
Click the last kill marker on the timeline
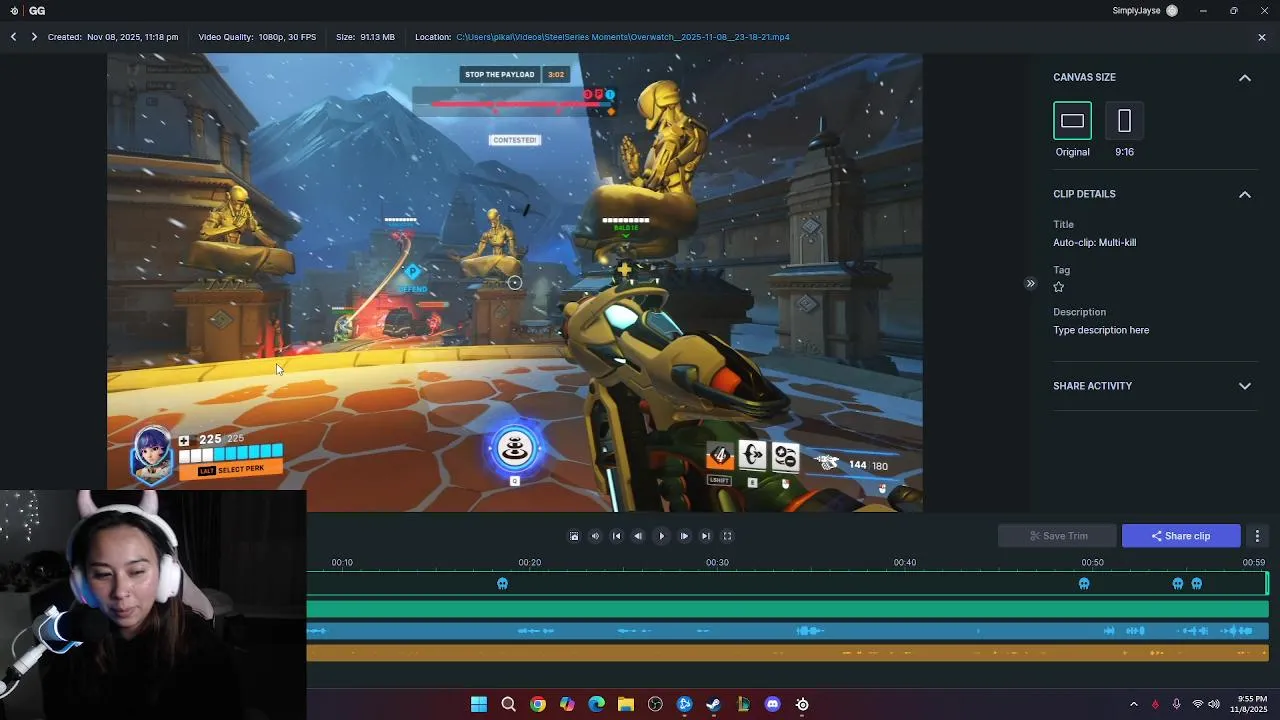(x=1197, y=584)
